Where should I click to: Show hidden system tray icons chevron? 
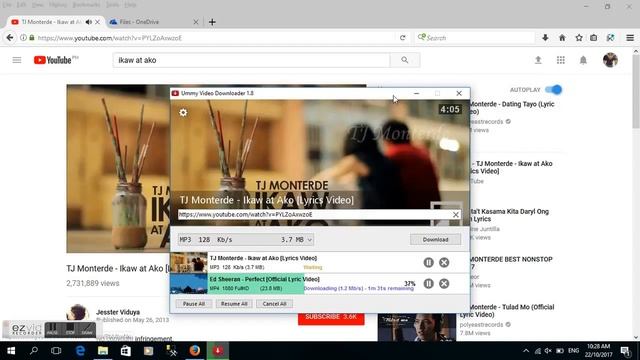pos(526,351)
